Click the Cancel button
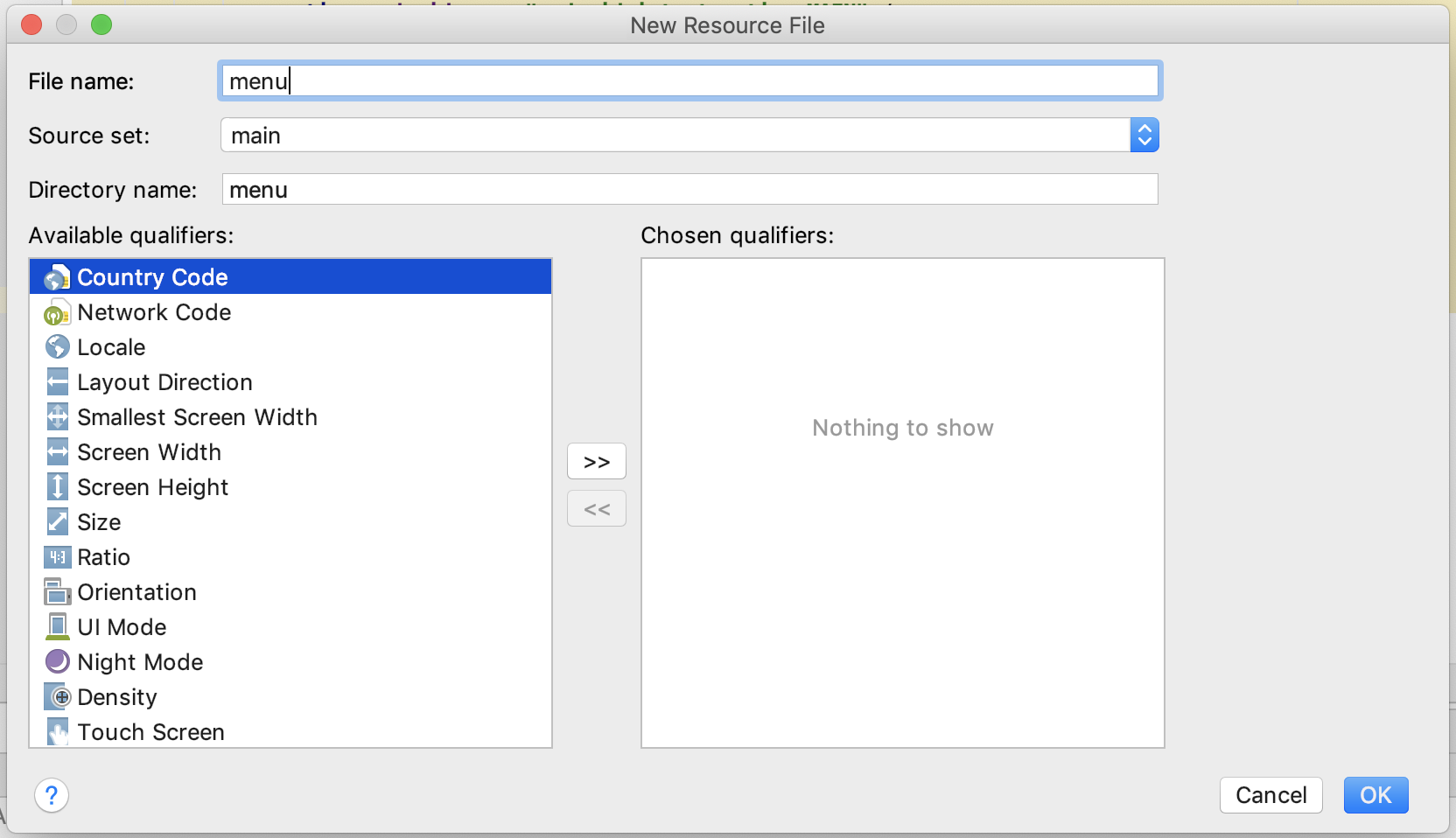 tap(1270, 795)
